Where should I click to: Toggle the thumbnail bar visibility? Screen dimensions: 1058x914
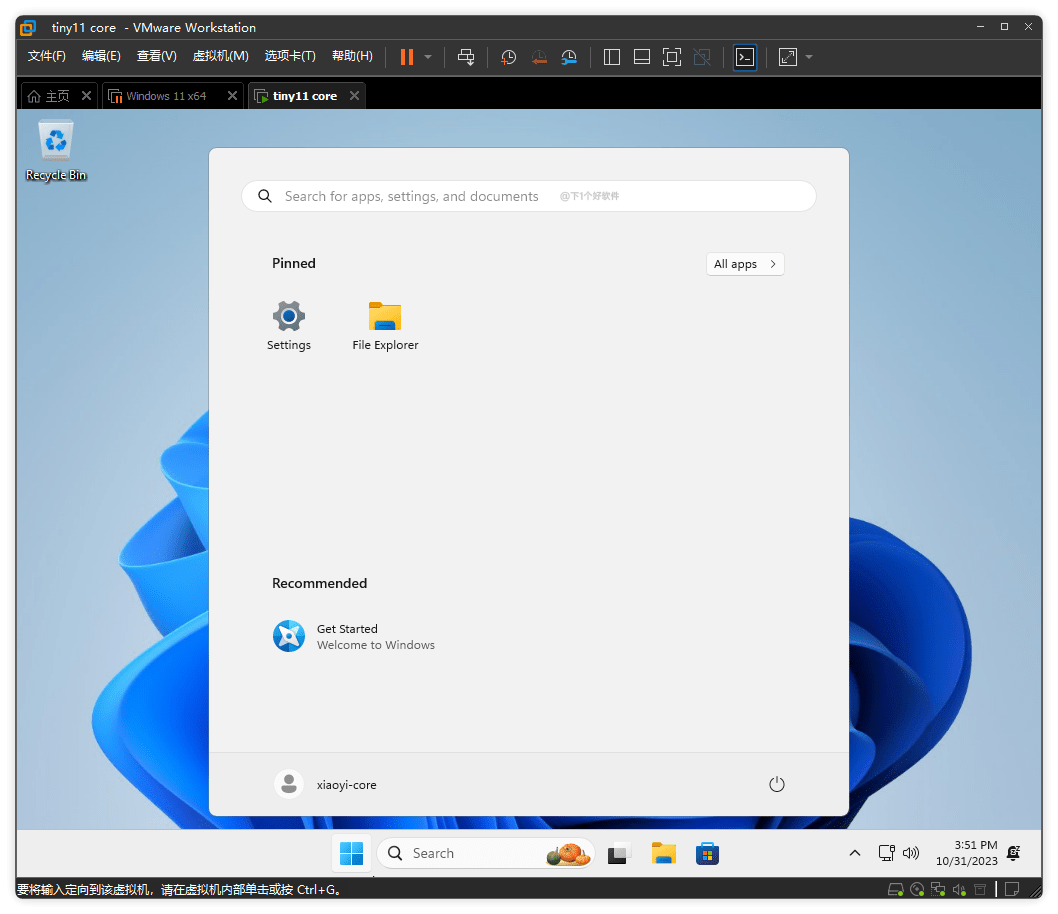[641, 57]
